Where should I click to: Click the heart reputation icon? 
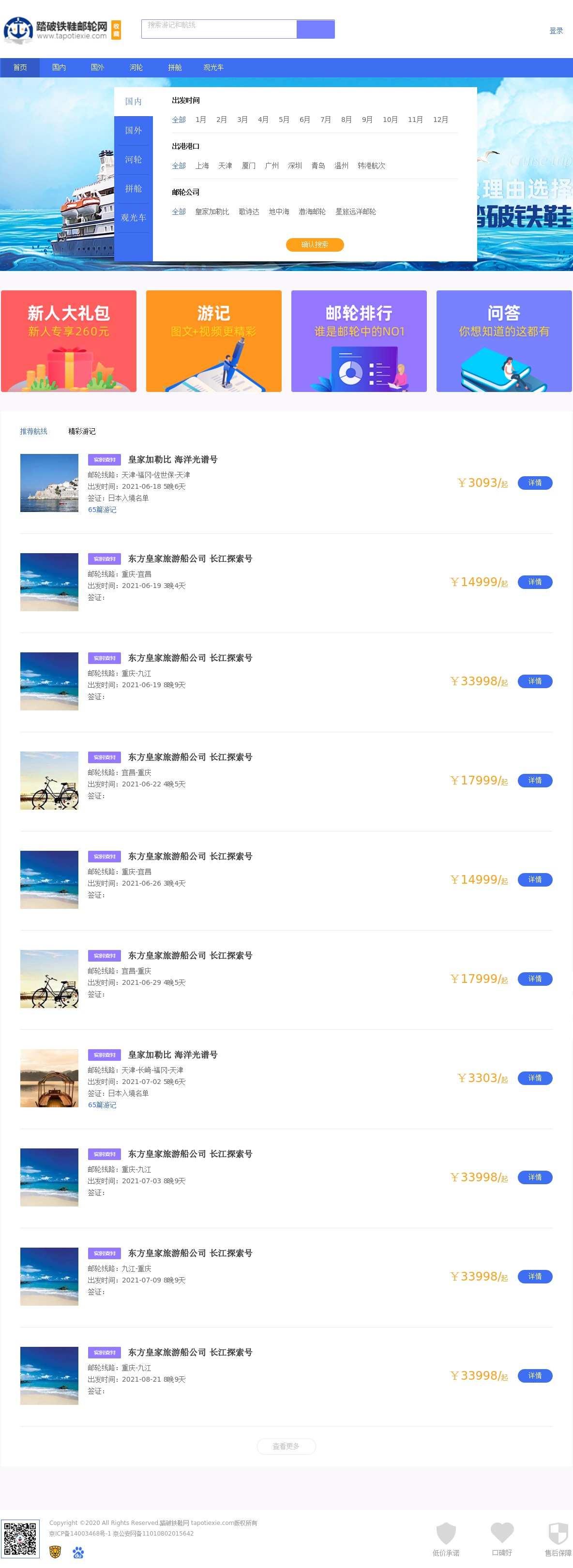[x=502, y=1532]
